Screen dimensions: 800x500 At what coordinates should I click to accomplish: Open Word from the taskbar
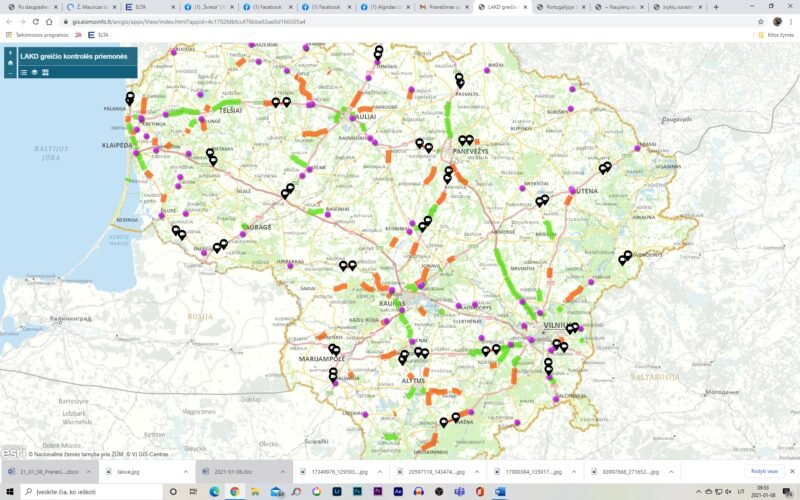500,492
